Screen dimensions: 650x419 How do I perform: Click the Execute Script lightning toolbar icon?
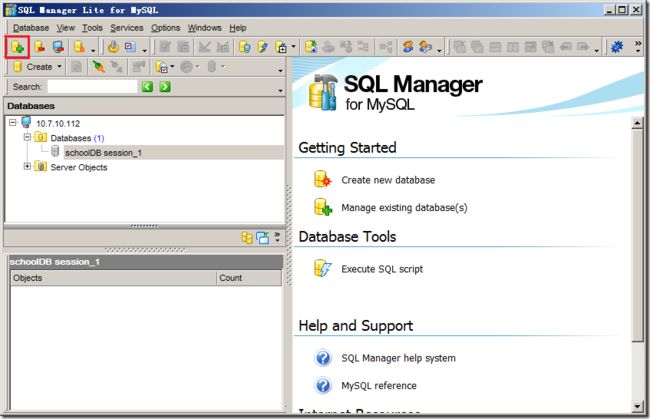(262, 47)
